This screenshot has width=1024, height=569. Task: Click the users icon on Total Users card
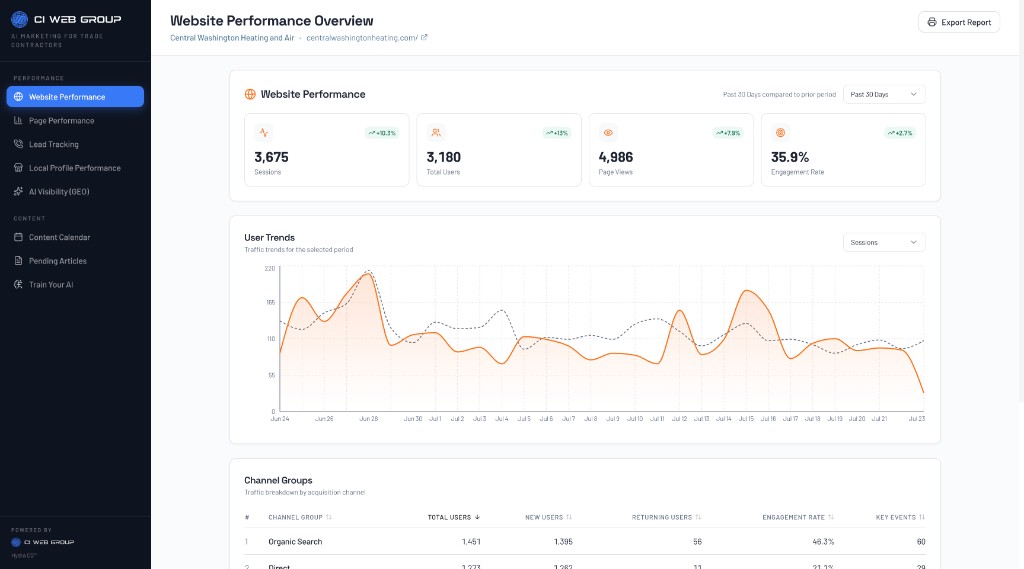(436, 133)
